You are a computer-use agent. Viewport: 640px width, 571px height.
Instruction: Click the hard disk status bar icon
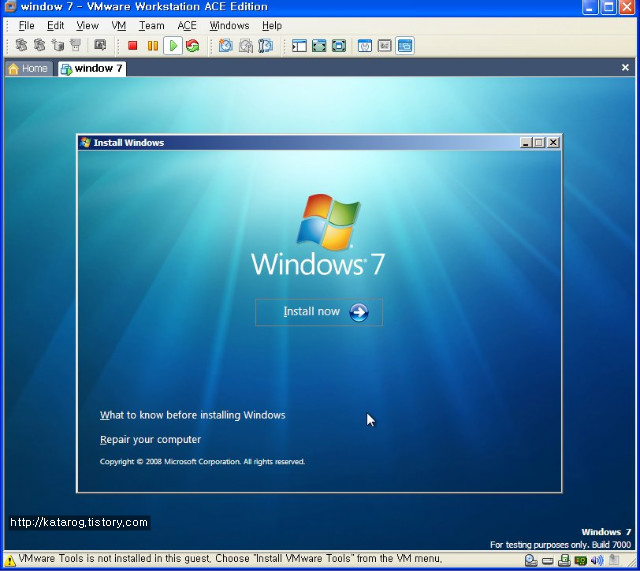click(x=548, y=561)
